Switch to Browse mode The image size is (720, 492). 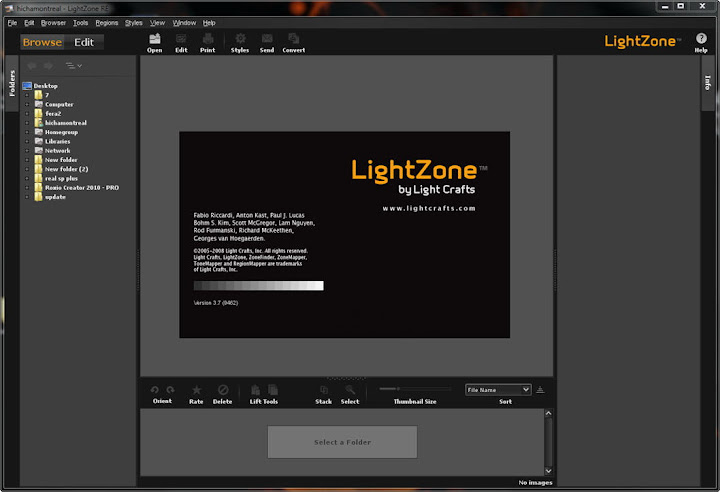tap(42, 42)
